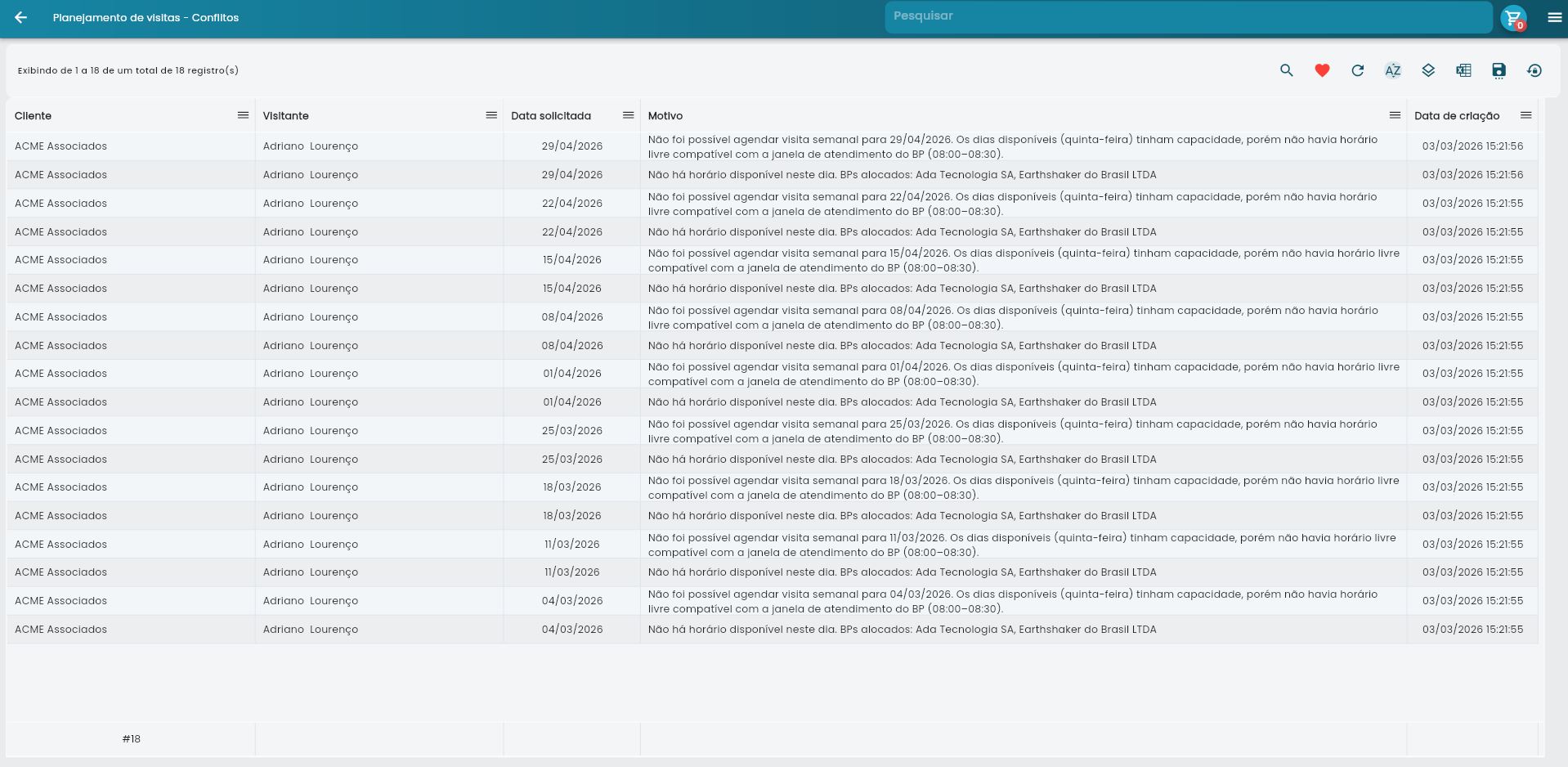The height and width of the screenshot is (767, 1568).
Task: Open the Cliente column menu
Action: click(243, 115)
